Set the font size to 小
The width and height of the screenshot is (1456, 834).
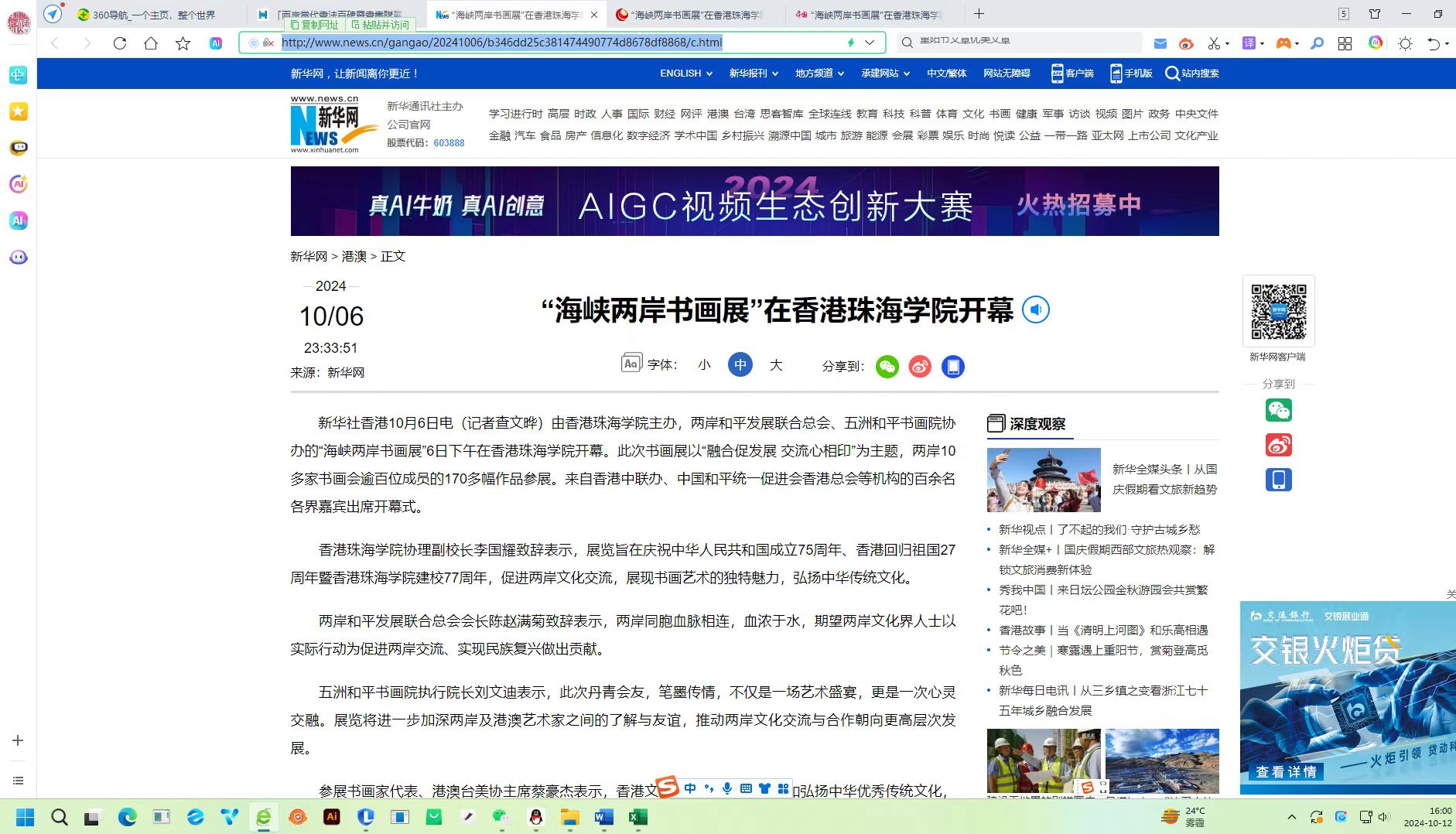(x=704, y=365)
